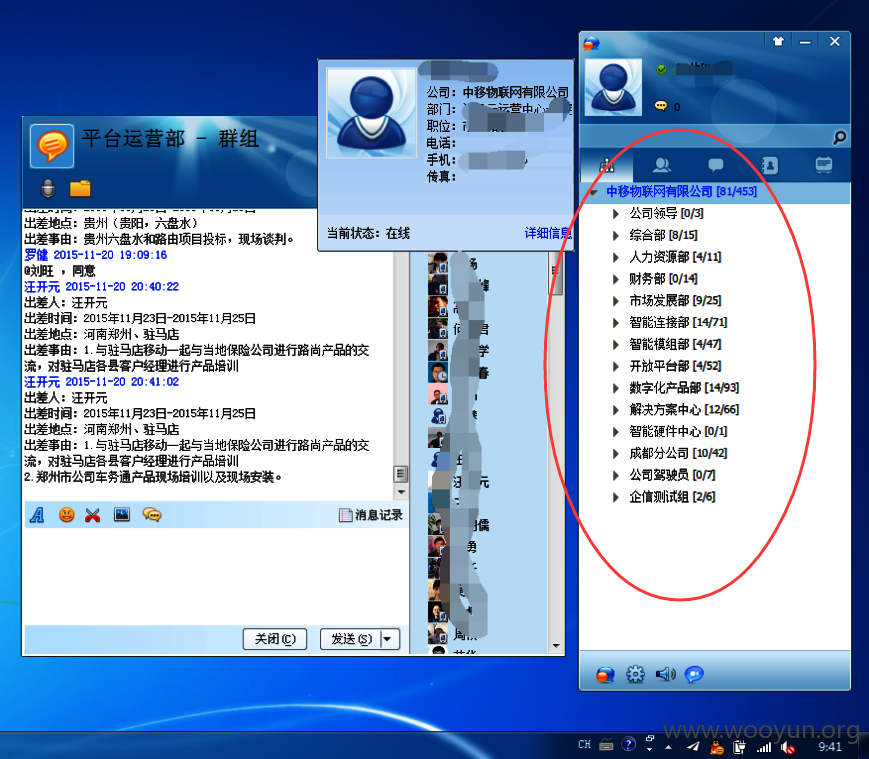Select 成都分公司 [10/42] text
Screen dimensions: 869x759
point(678,453)
